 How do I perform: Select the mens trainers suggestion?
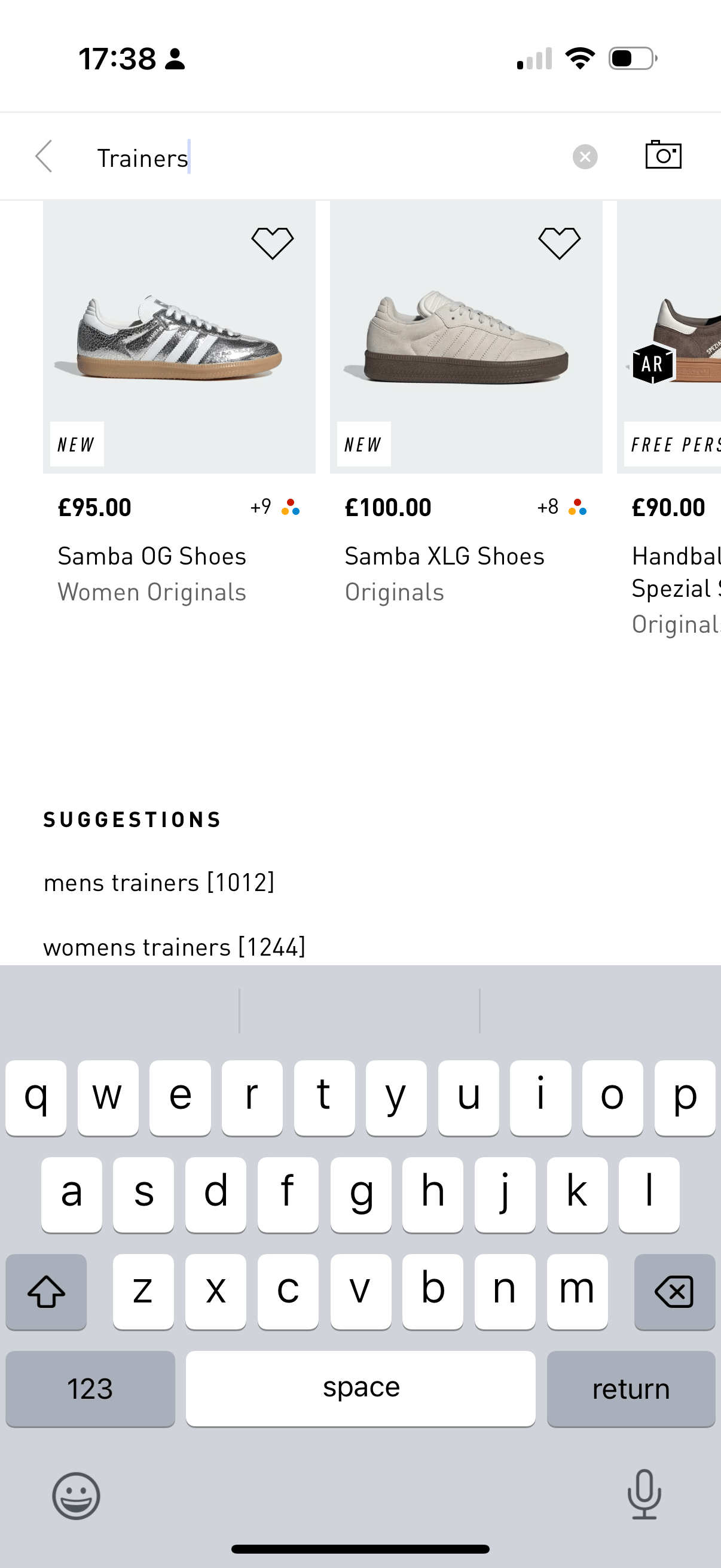coord(159,882)
